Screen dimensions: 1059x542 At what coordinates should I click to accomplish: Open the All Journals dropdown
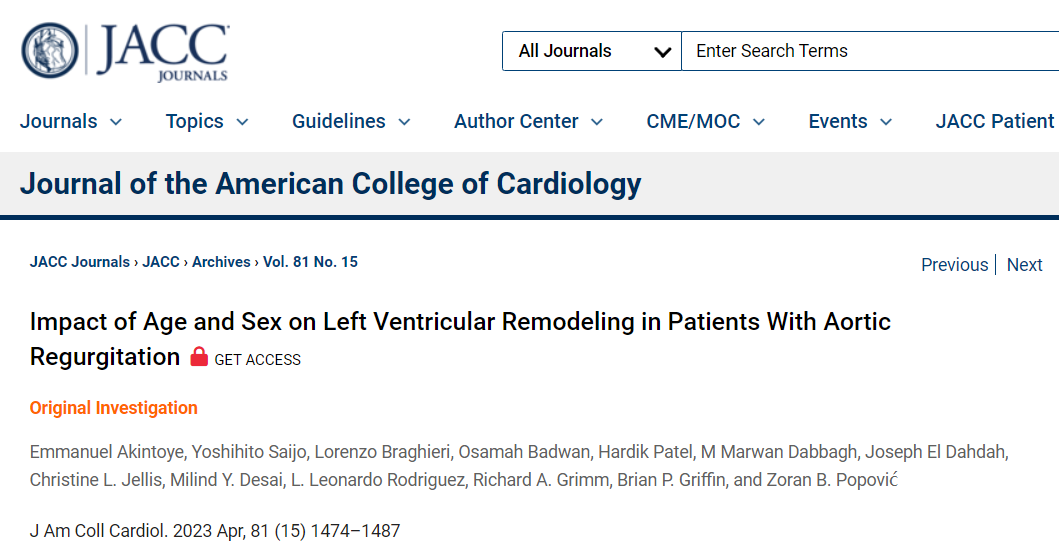point(592,51)
